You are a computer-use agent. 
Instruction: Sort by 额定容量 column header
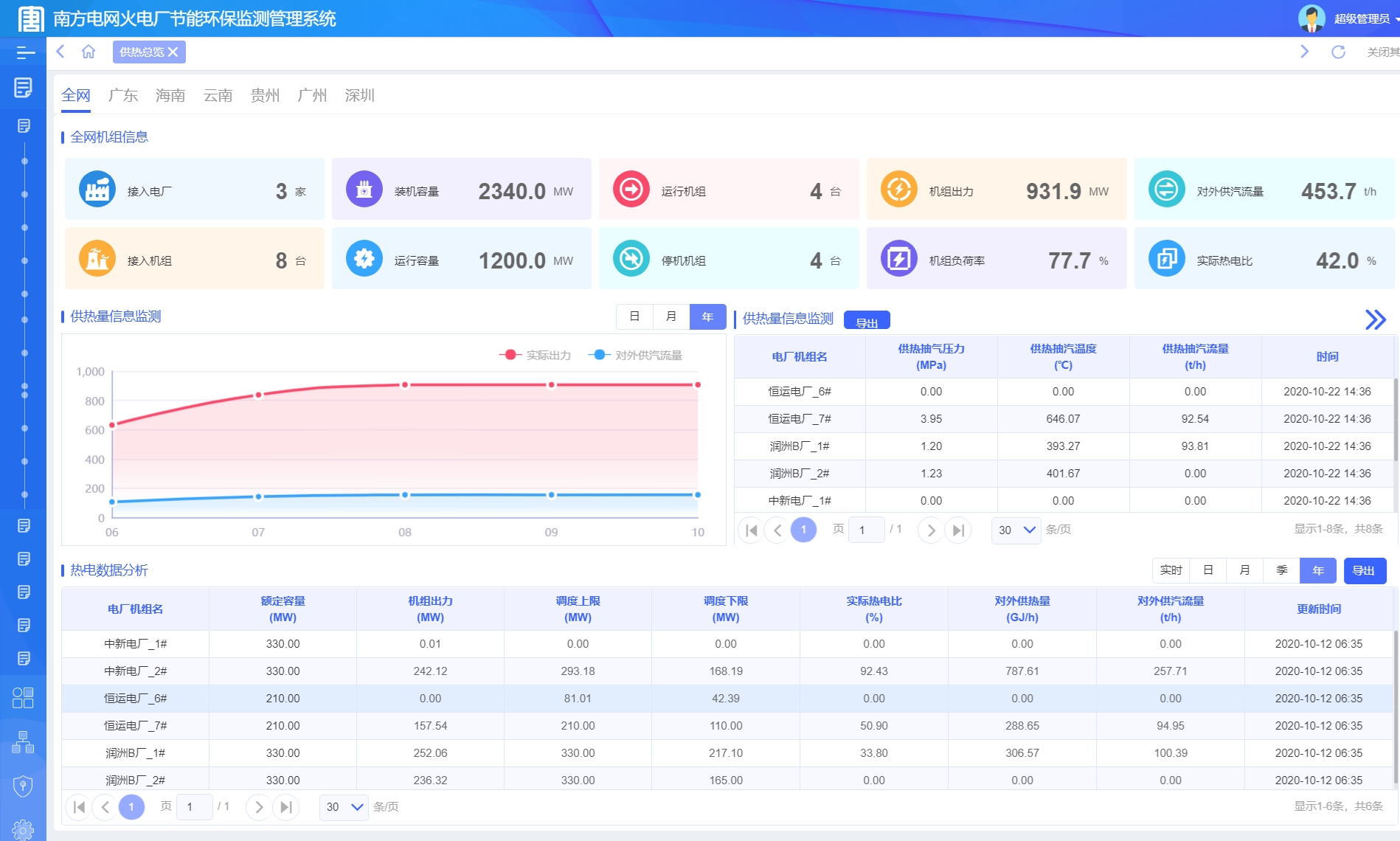[x=283, y=609]
